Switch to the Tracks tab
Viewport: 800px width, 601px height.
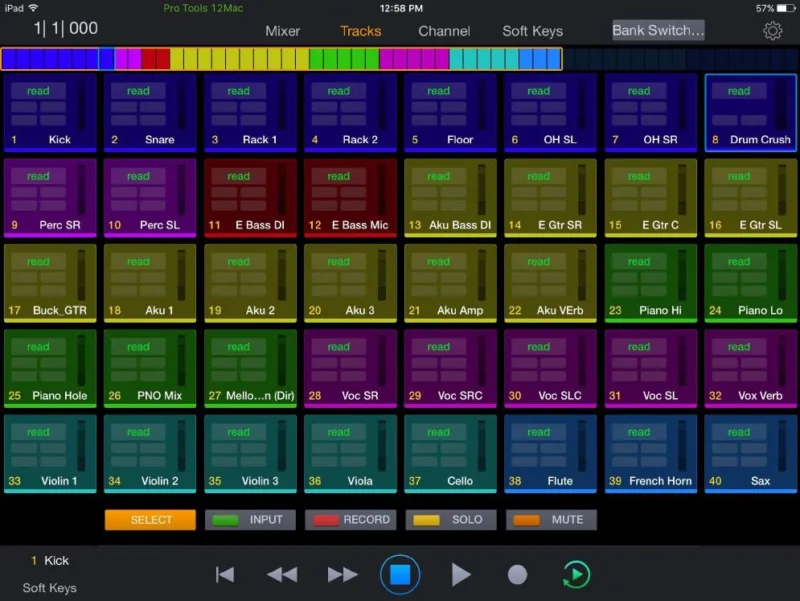(x=360, y=31)
